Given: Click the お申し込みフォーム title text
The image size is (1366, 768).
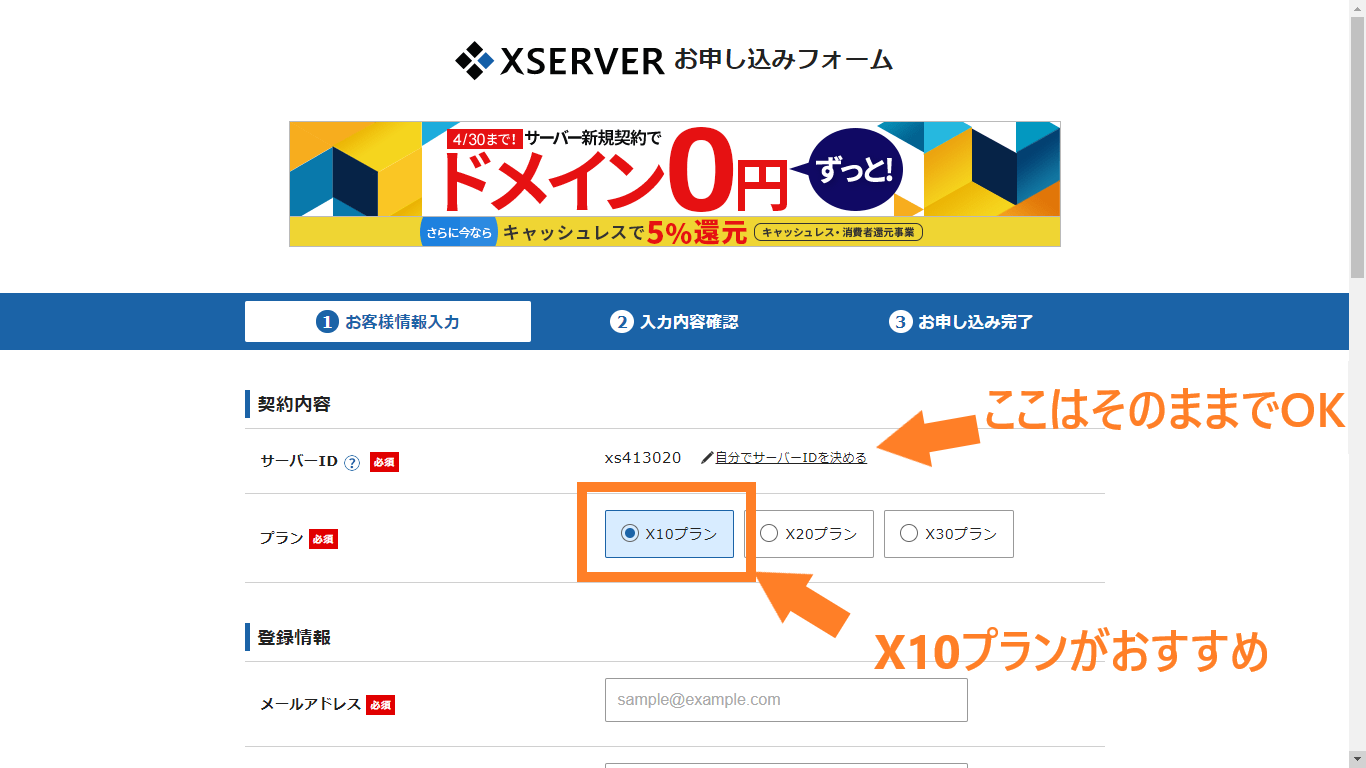Looking at the screenshot, I should pos(783,60).
